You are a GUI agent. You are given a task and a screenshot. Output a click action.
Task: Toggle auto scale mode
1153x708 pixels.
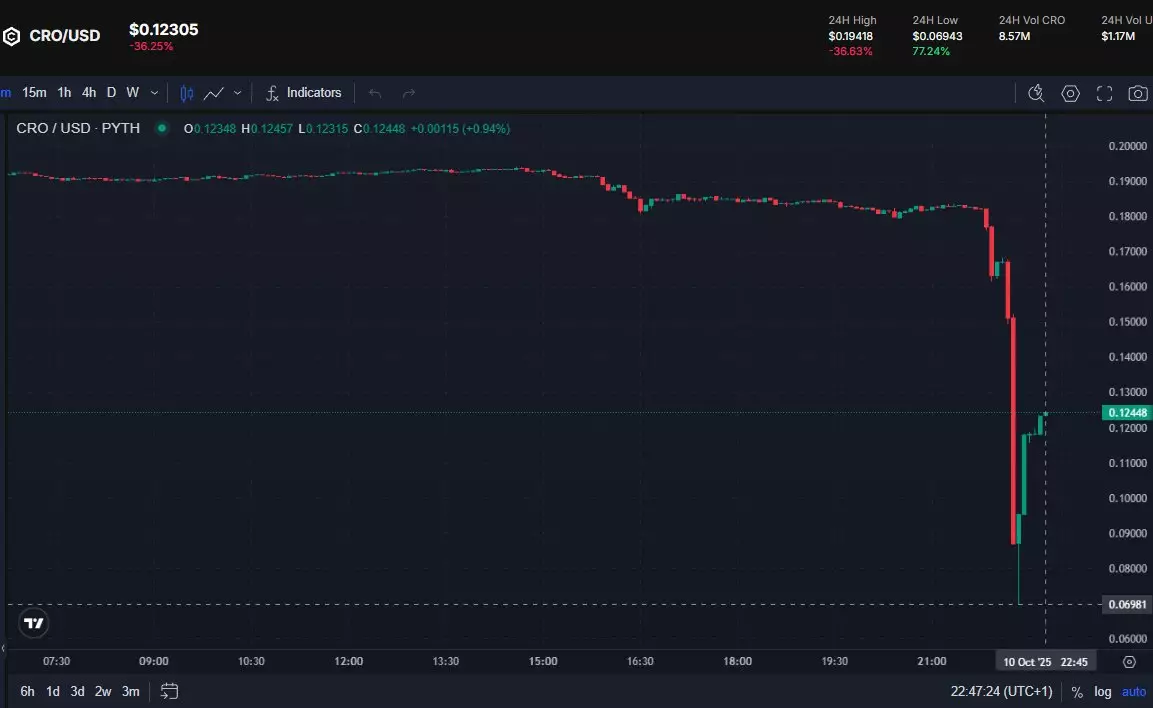(1133, 692)
